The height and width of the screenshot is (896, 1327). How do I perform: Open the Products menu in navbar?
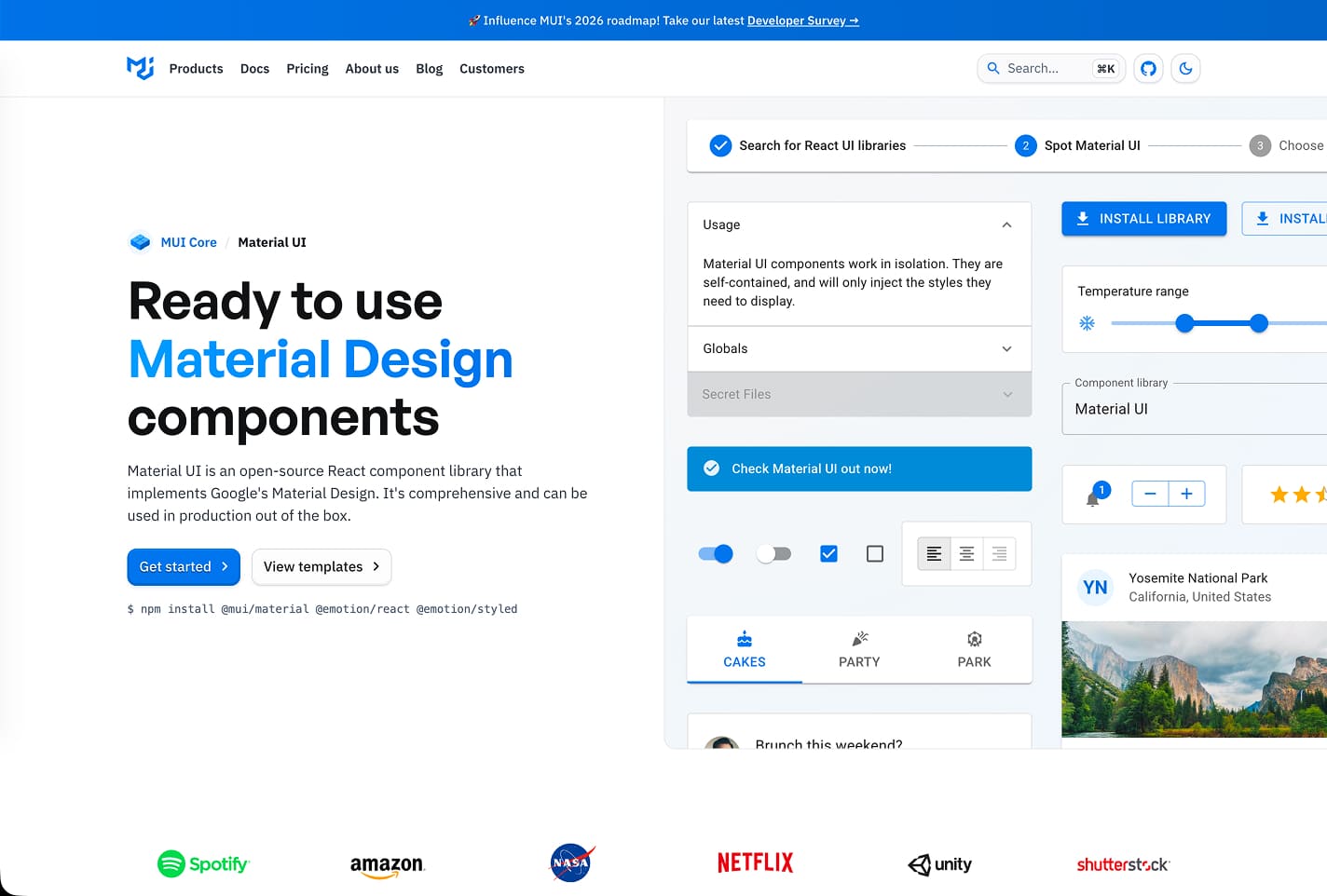pos(196,69)
